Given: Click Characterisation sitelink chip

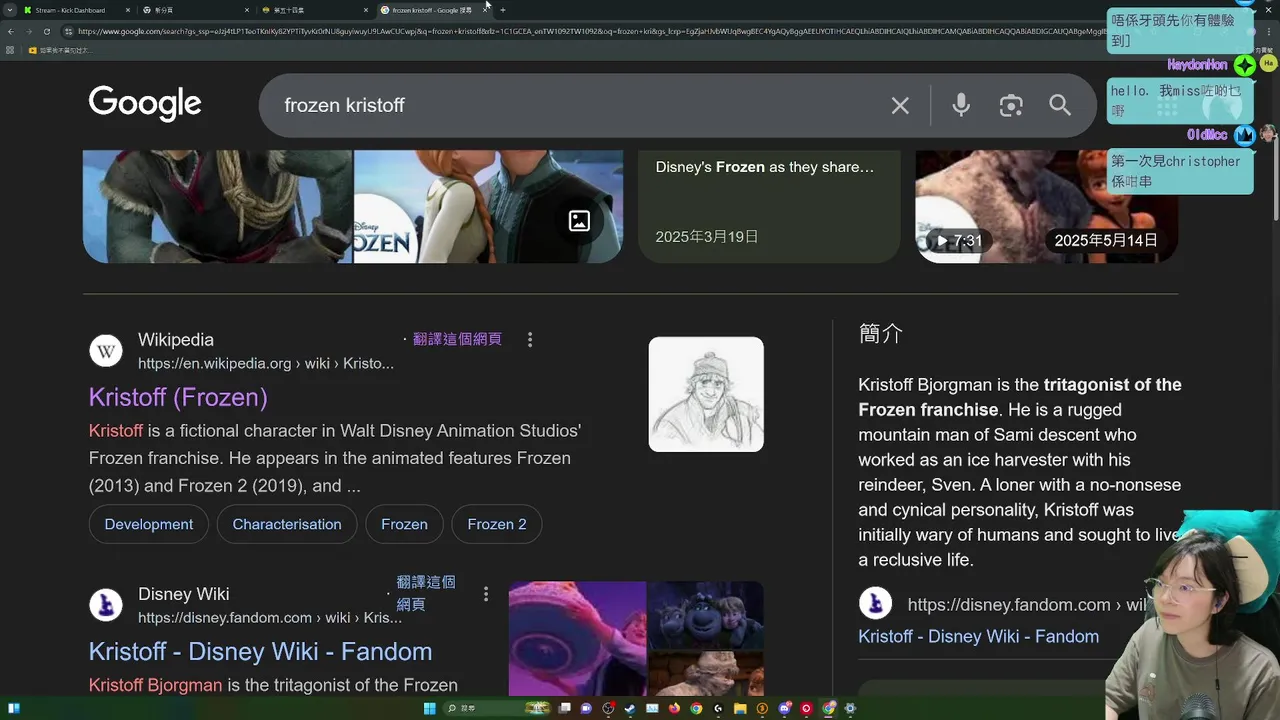Looking at the screenshot, I should pyautogui.click(x=287, y=524).
